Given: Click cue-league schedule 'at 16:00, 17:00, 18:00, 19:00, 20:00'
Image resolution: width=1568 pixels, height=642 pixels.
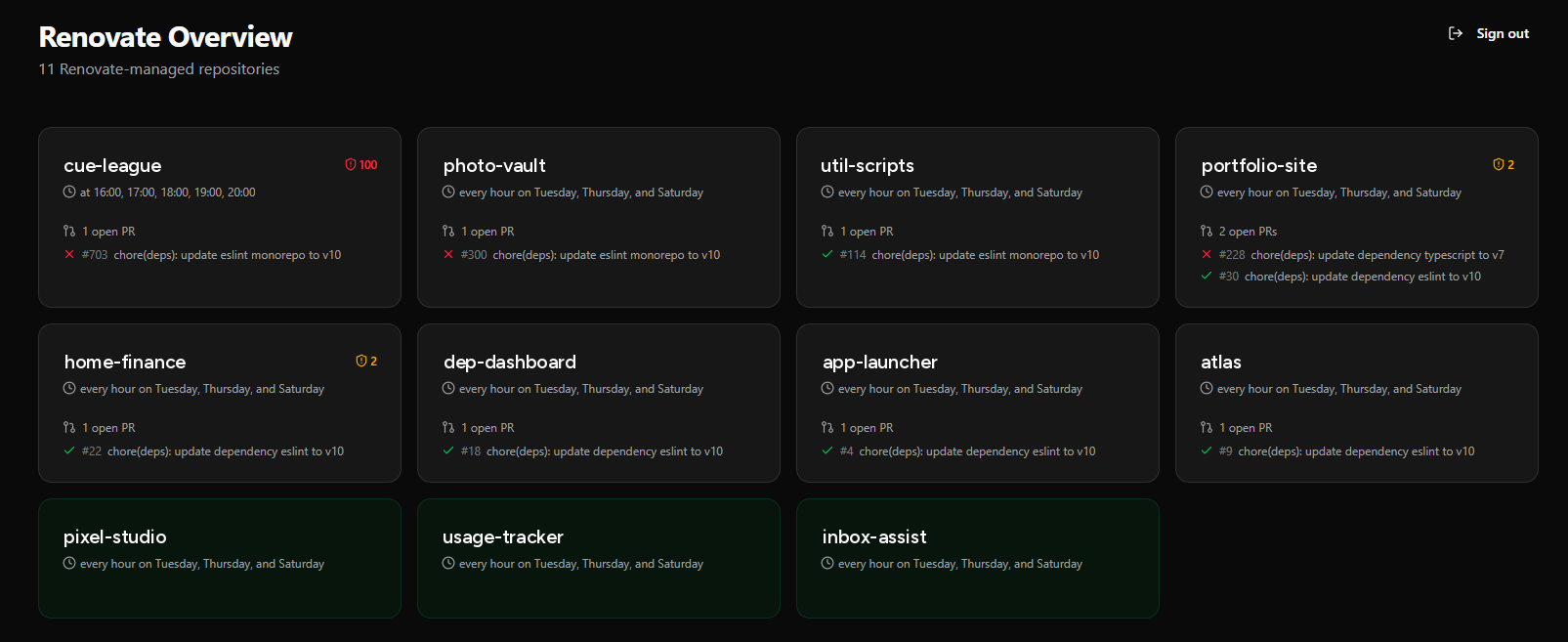Looking at the screenshot, I should pos(168,193).
